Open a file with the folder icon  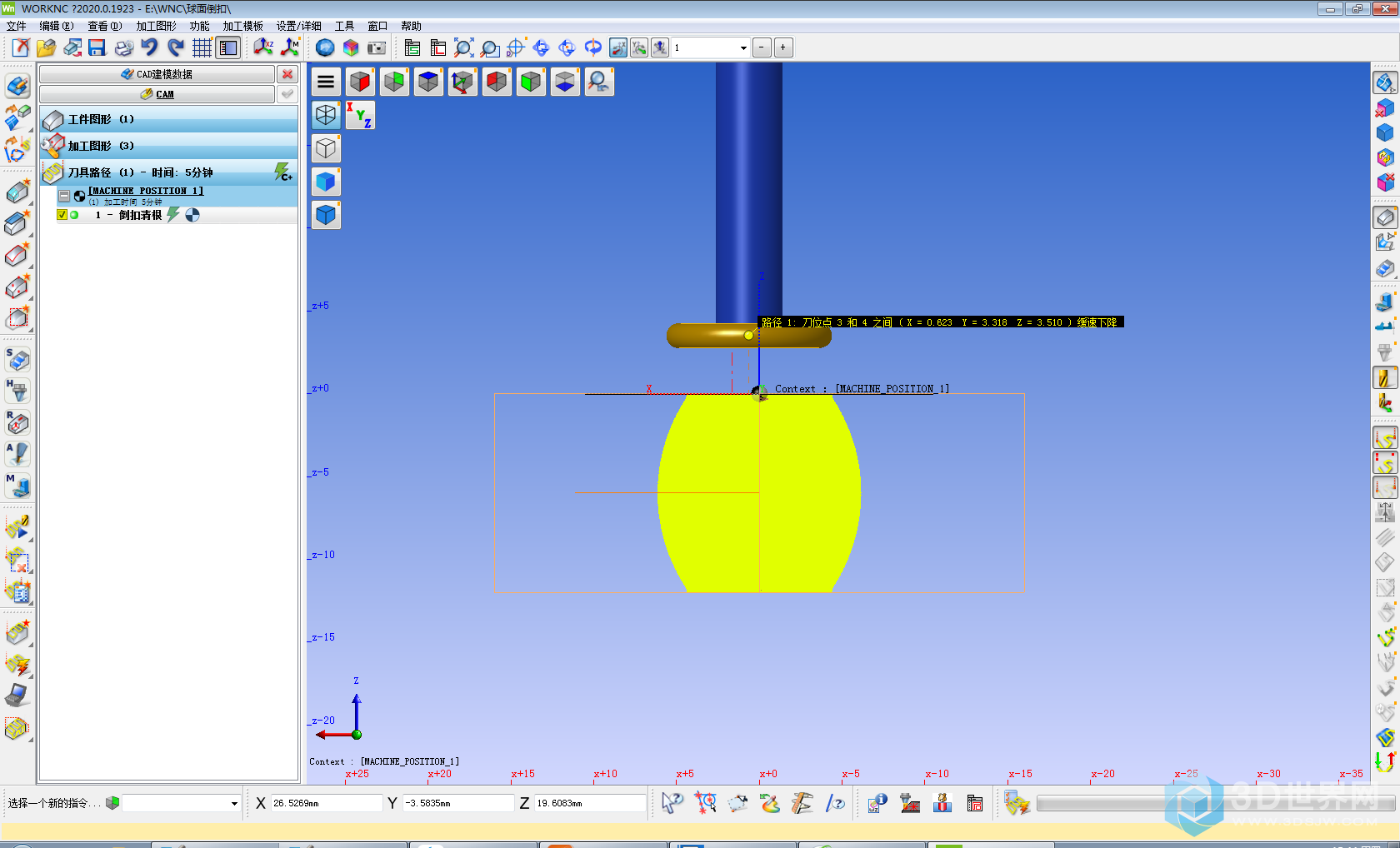[x=47, y=47]
